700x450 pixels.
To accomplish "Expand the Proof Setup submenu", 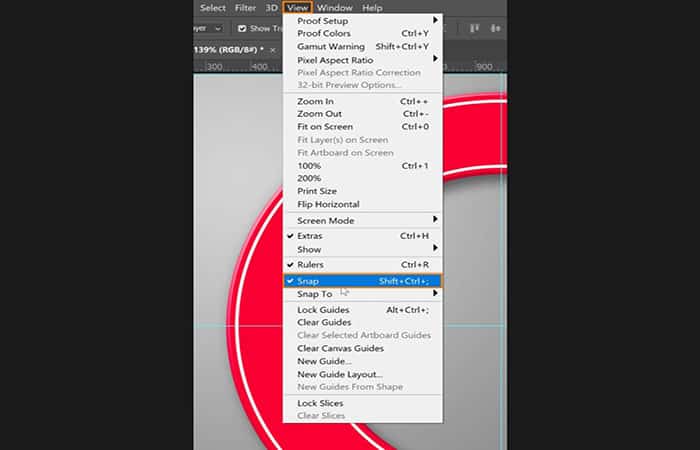I will pos(363,21).
